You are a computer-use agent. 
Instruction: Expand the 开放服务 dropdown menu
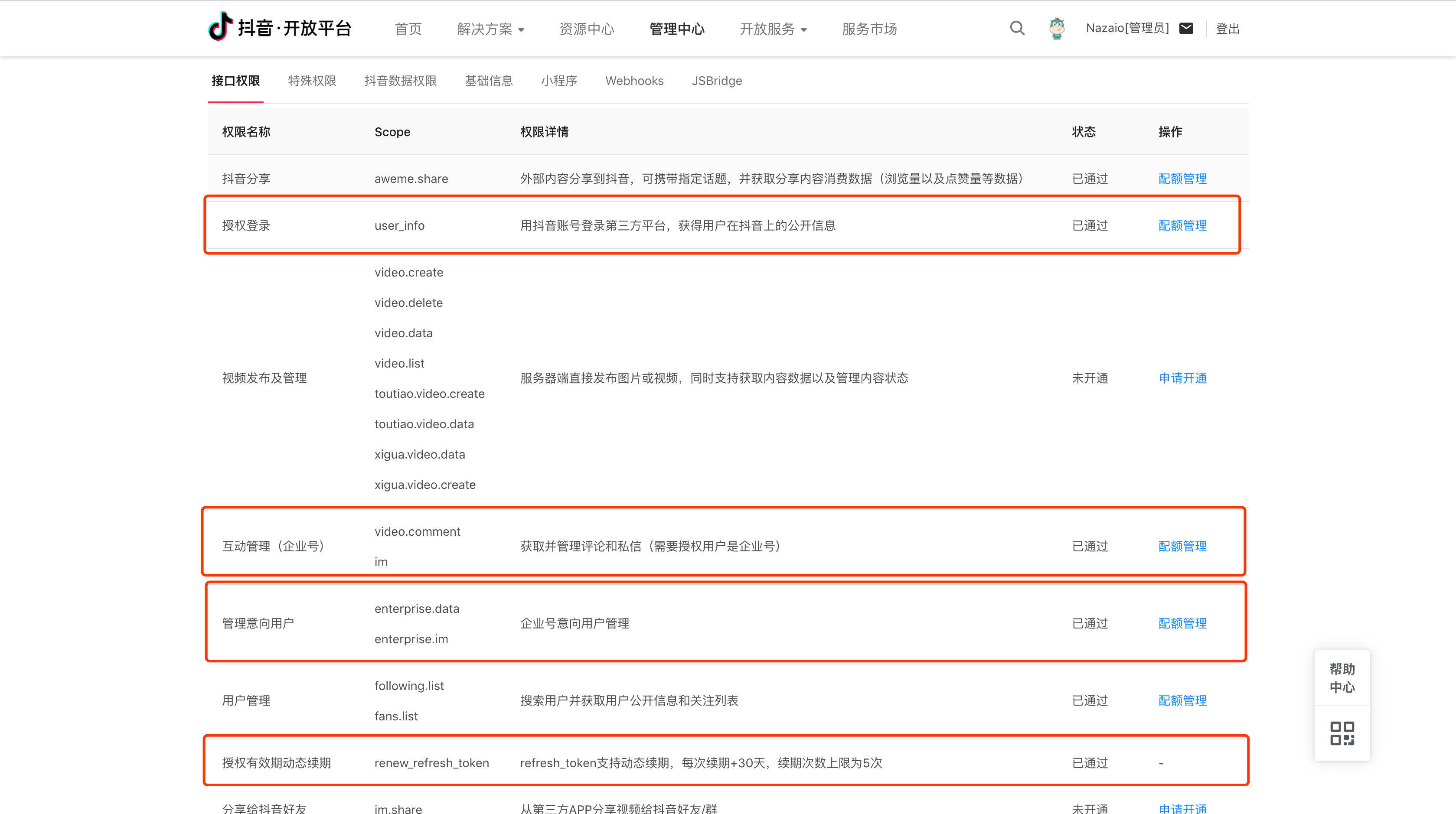point(773,29)
